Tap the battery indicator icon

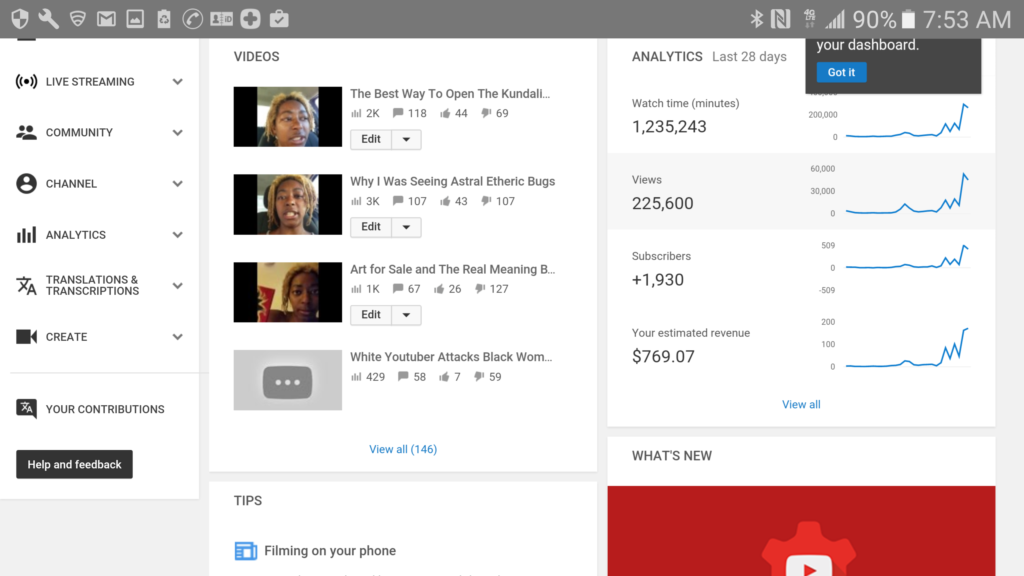pos(908,20)
